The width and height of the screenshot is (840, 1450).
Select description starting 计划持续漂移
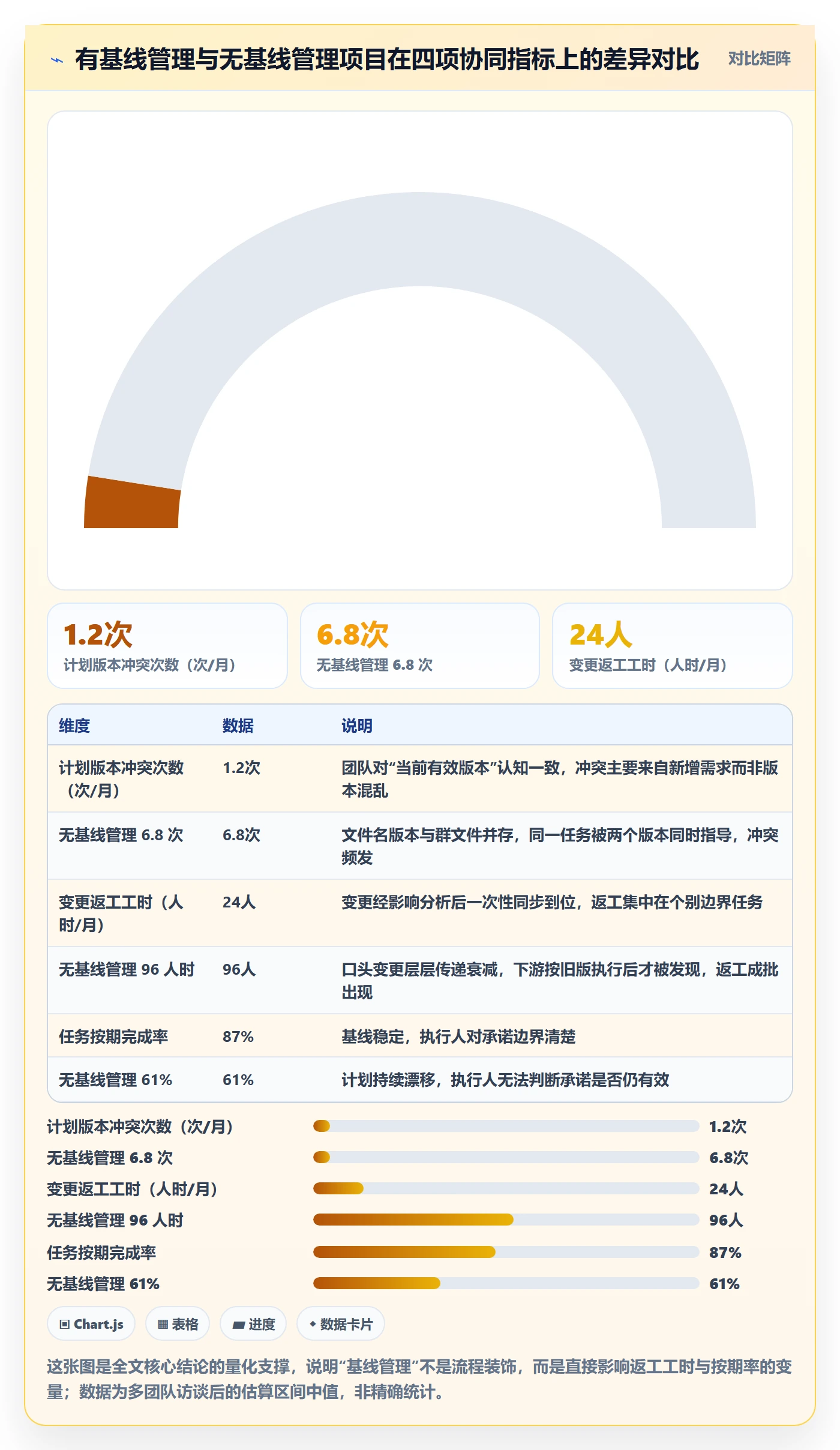505,1080
